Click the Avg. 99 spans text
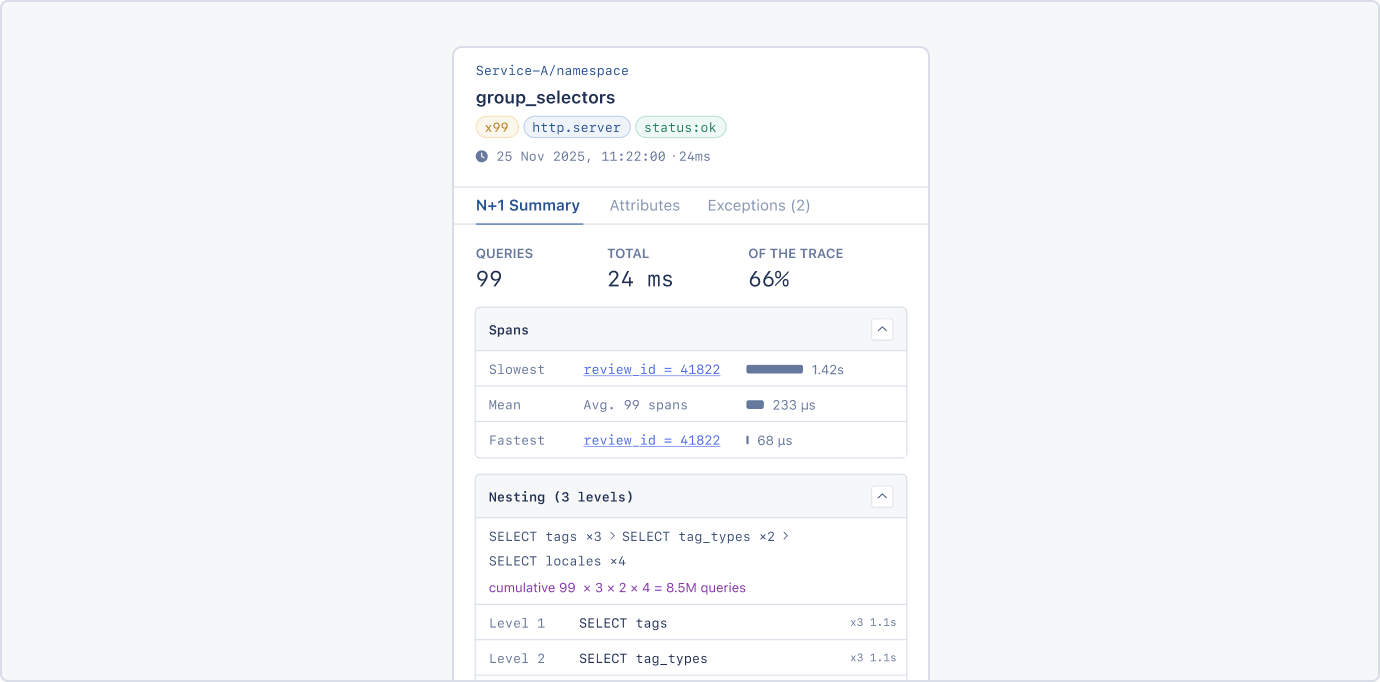Viewport: 1380px width, 682px height. 636,405
